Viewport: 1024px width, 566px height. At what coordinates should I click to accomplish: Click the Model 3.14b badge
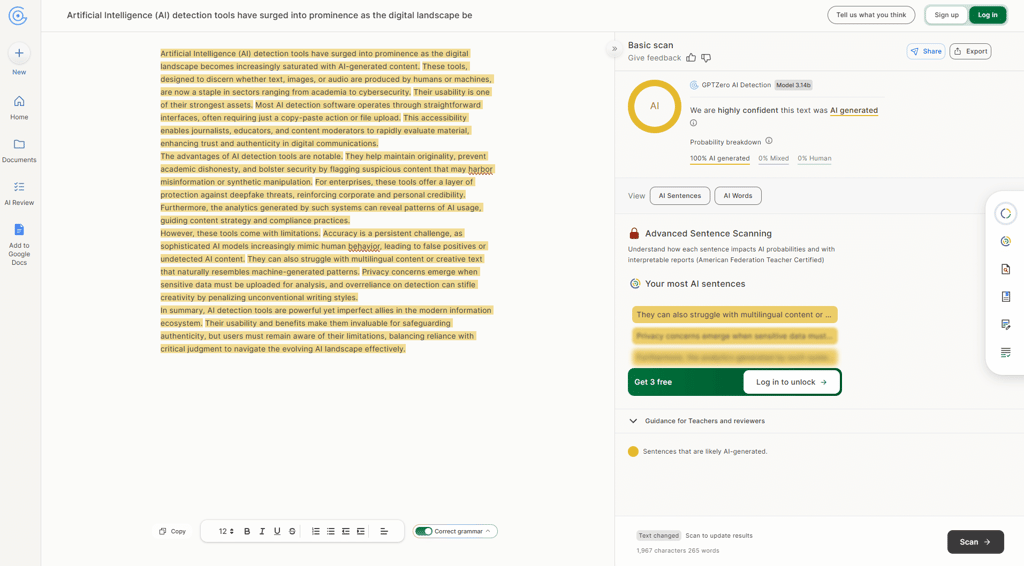pyautogui.click(x=793, y=85)
